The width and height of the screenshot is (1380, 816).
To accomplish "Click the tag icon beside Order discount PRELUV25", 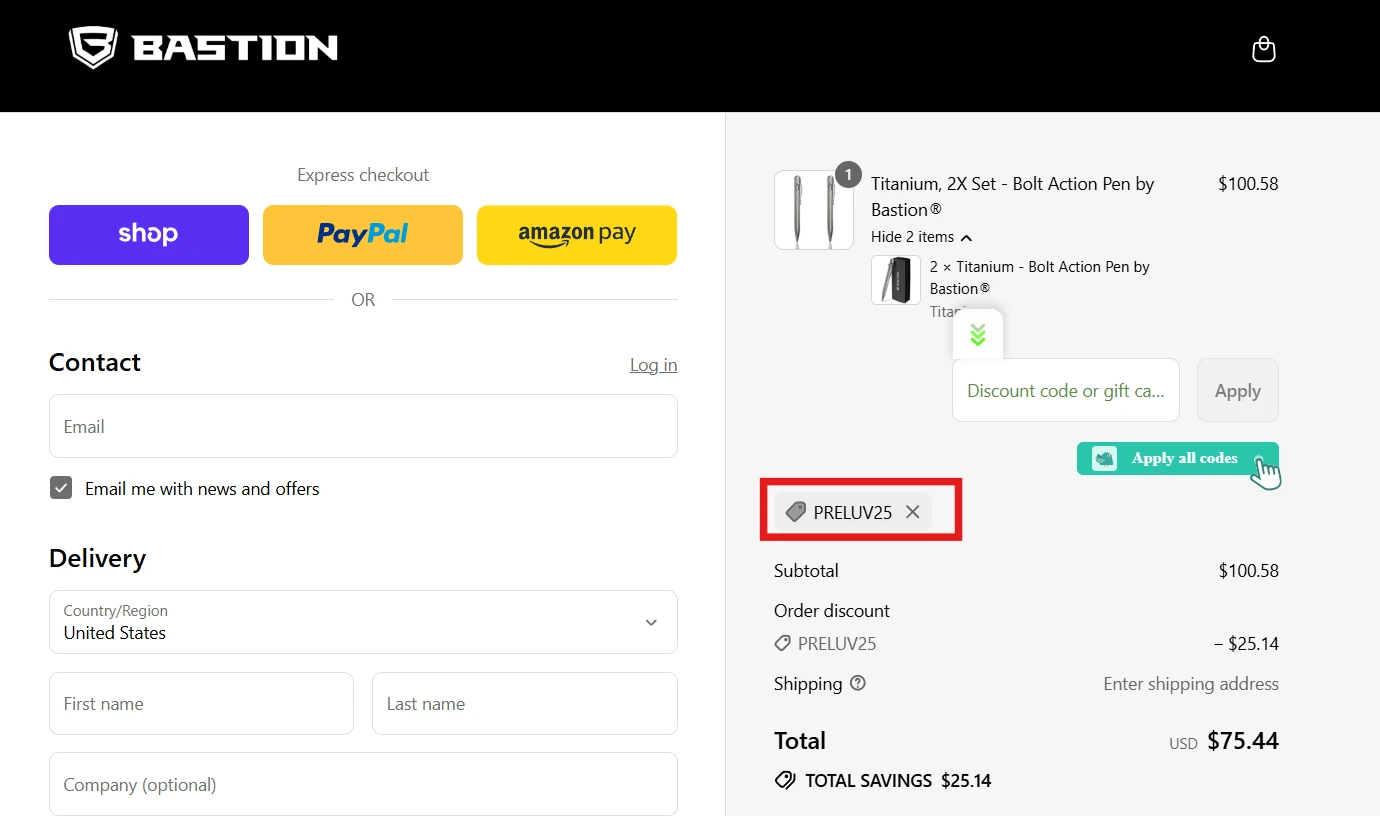I will click(x=783, y=644).
